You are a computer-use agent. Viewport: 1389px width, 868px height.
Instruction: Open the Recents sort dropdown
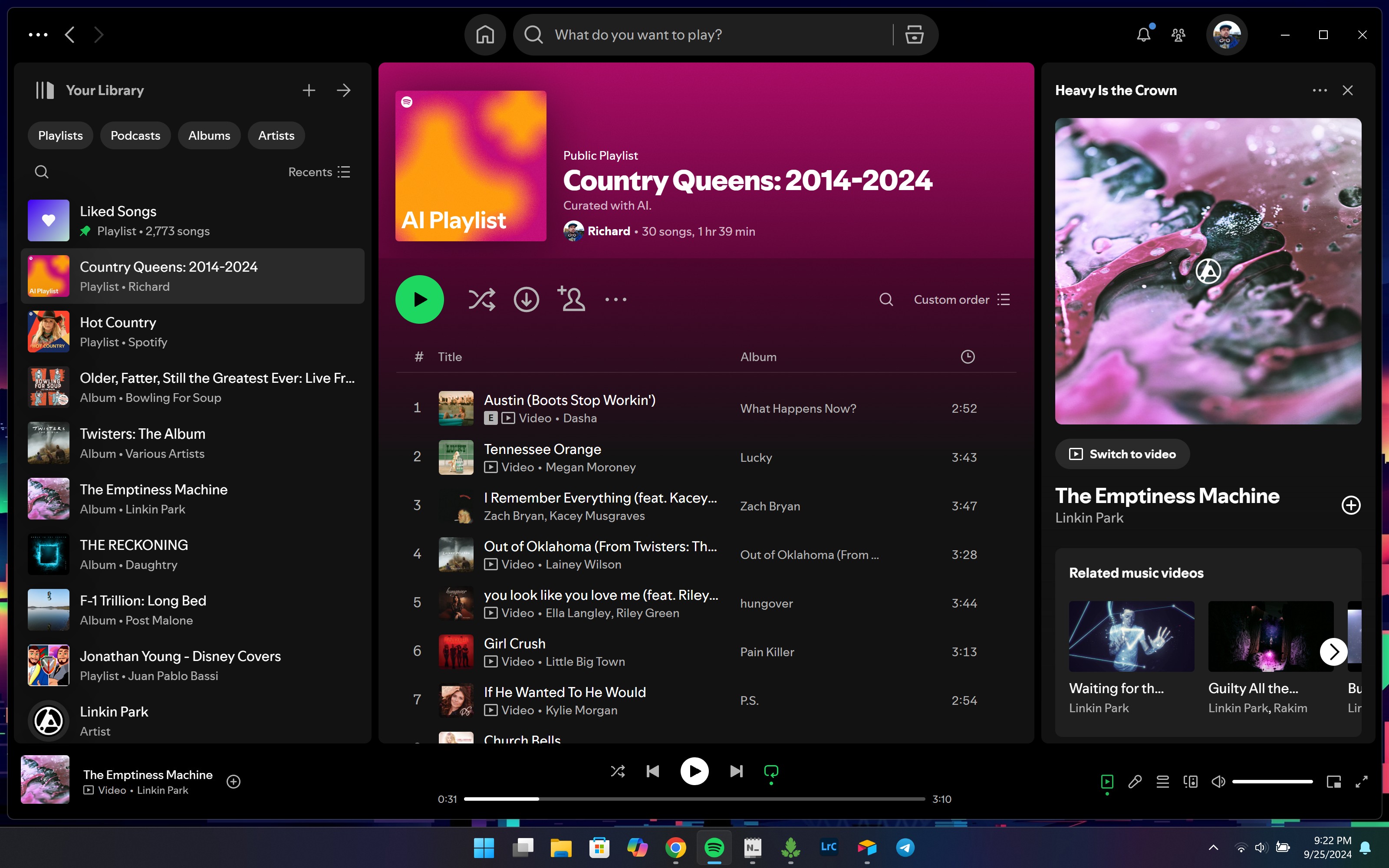tap(319, 172)
